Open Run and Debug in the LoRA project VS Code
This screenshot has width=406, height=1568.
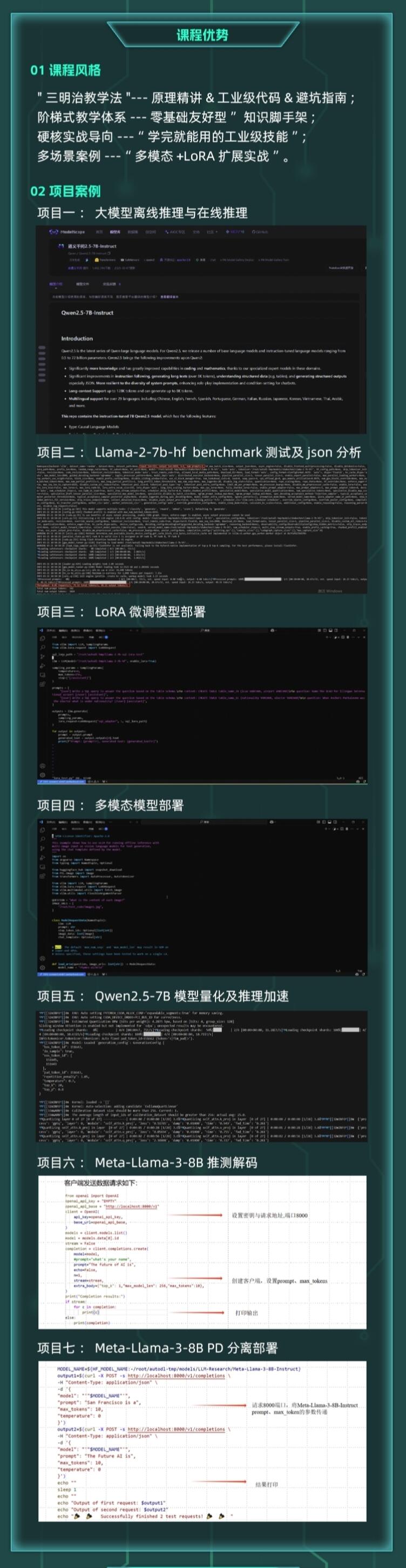pos(43,666)
